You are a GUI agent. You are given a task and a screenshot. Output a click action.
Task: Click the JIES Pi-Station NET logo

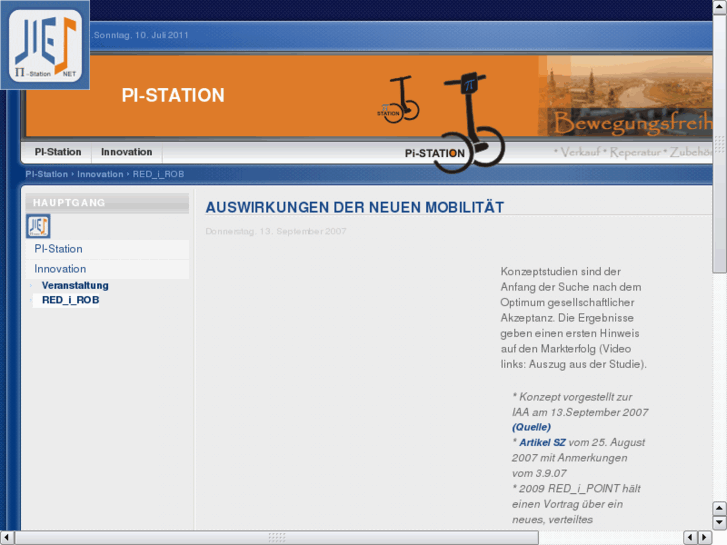45,45
